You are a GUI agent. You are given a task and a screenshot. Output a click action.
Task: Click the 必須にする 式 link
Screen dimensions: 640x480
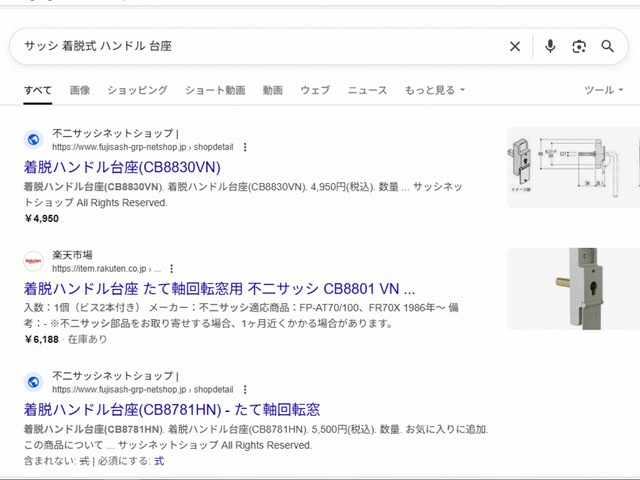click(159, 461)
